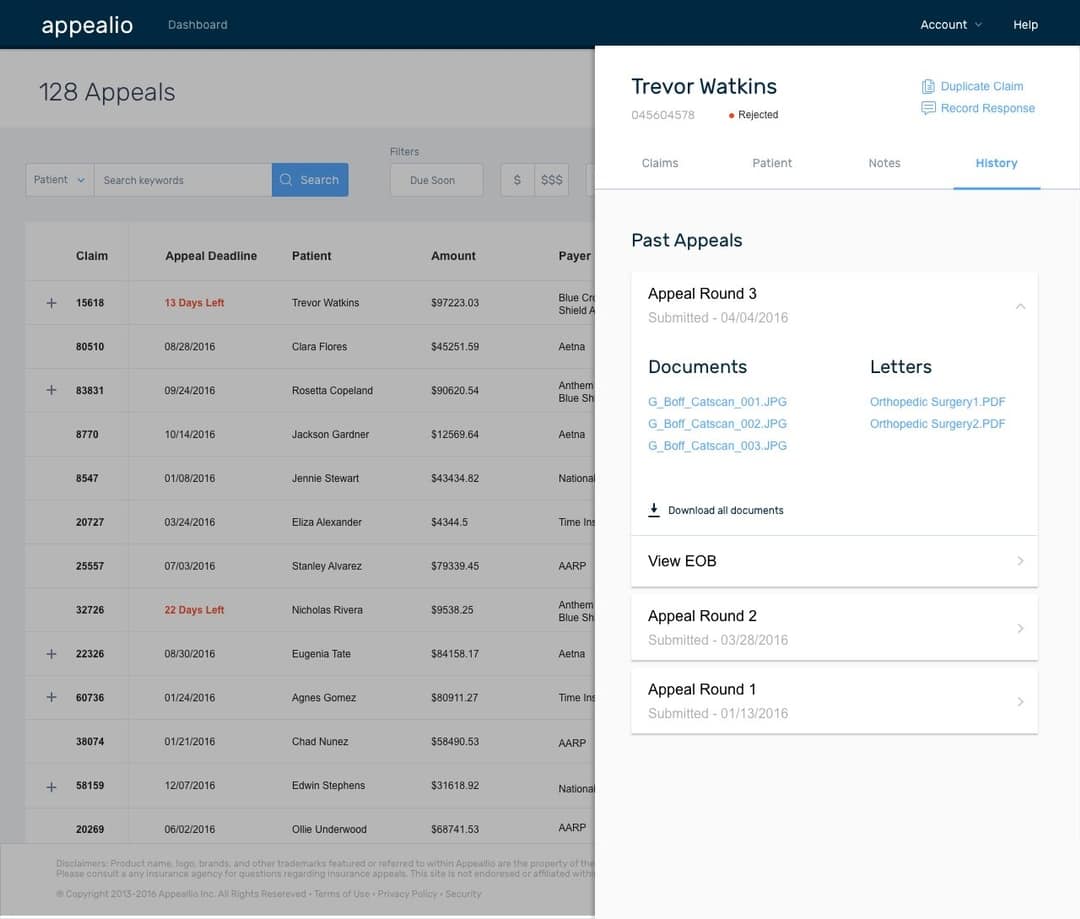1080x919 pixels.
Task: Open Orthopedic Surgery1.PDF letter
Action: click(x=937, y=402)
